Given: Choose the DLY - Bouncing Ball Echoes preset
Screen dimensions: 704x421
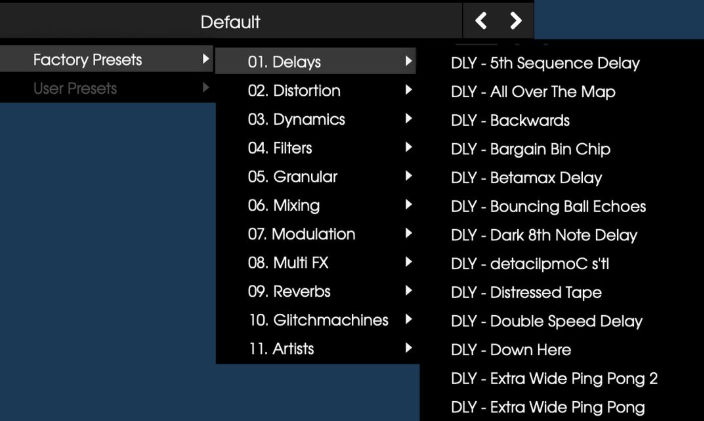Looking at the screenshot, I should [548, 206].
